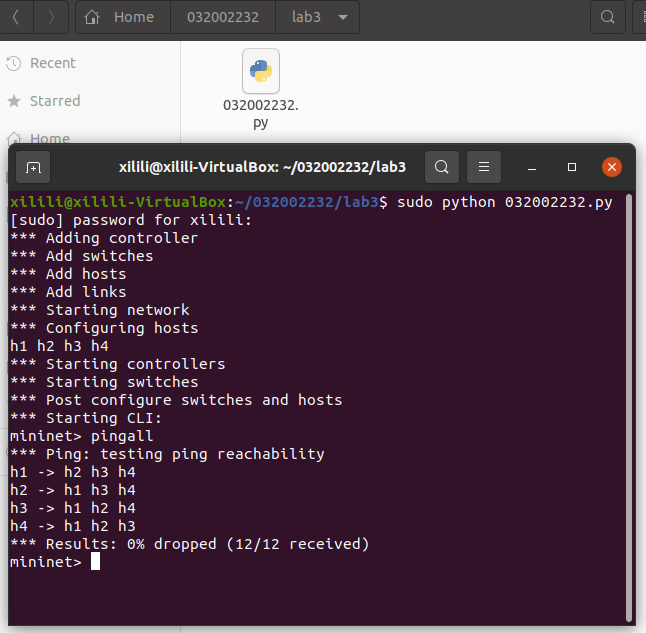Search within the terminal

[442, 167]
